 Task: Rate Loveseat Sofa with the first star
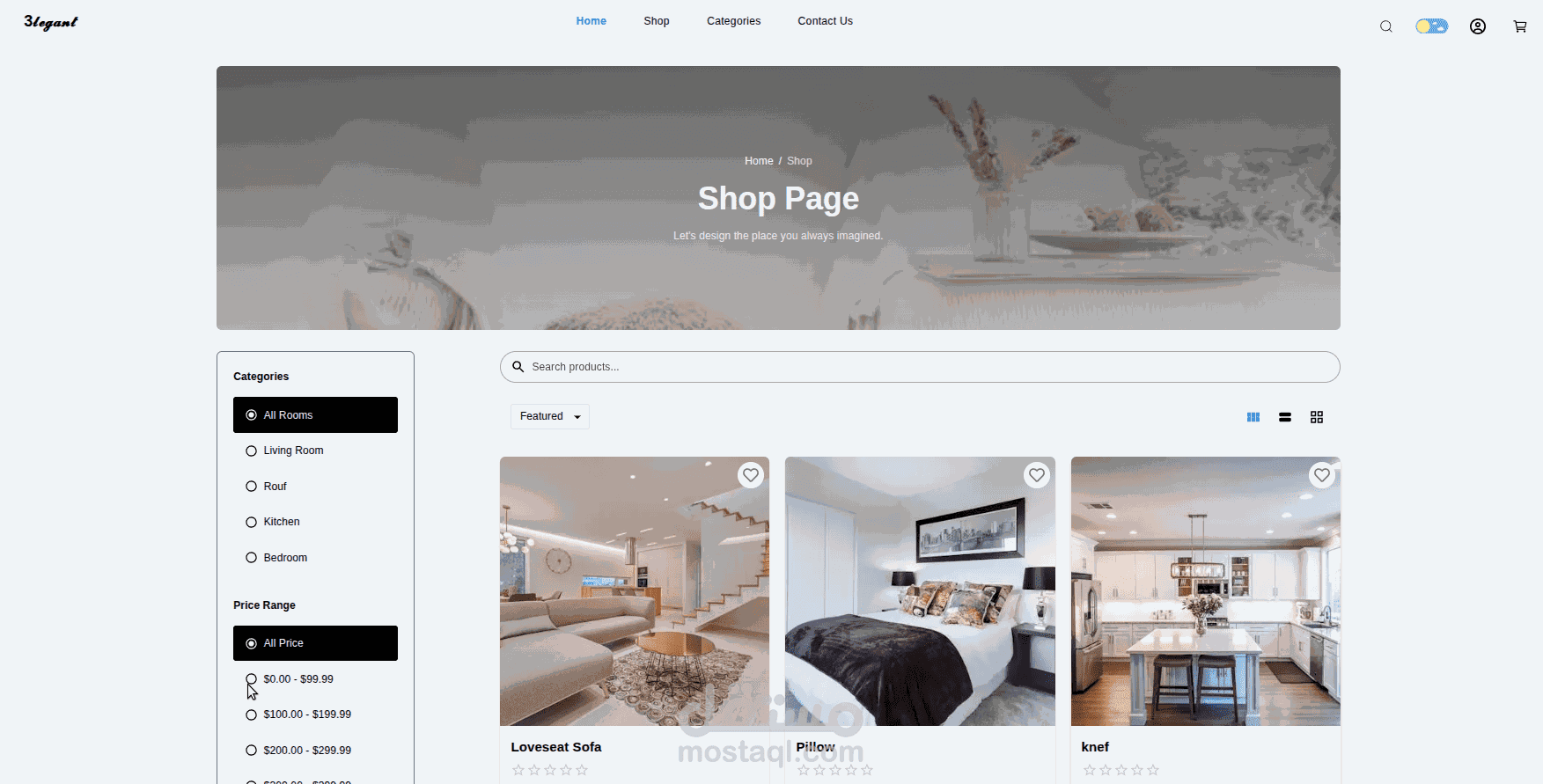[x=518, y=770]
